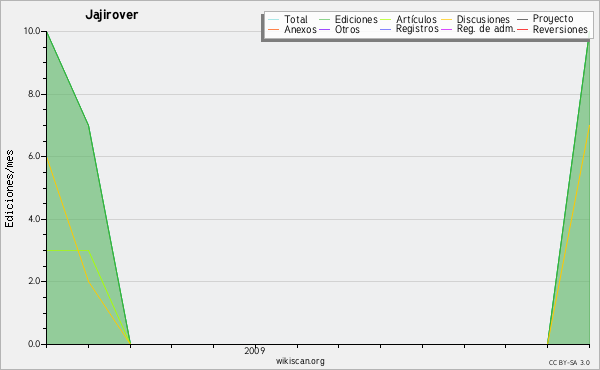Click the 4.0 y-axis value
The image size is (600, 370).
(x=34, y=219)
